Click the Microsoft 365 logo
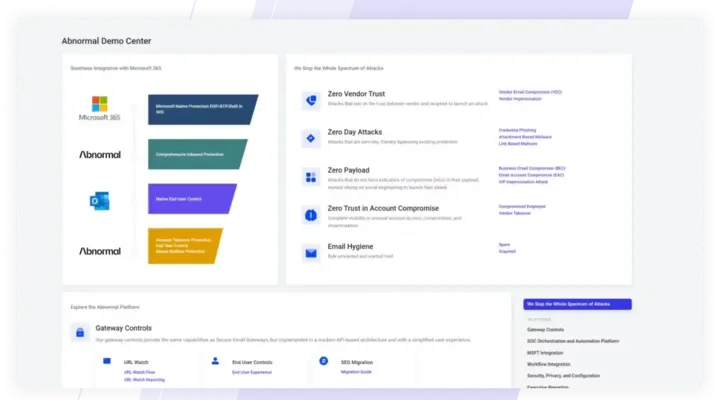This screenshot has height=400, width=720. (100, 108)
